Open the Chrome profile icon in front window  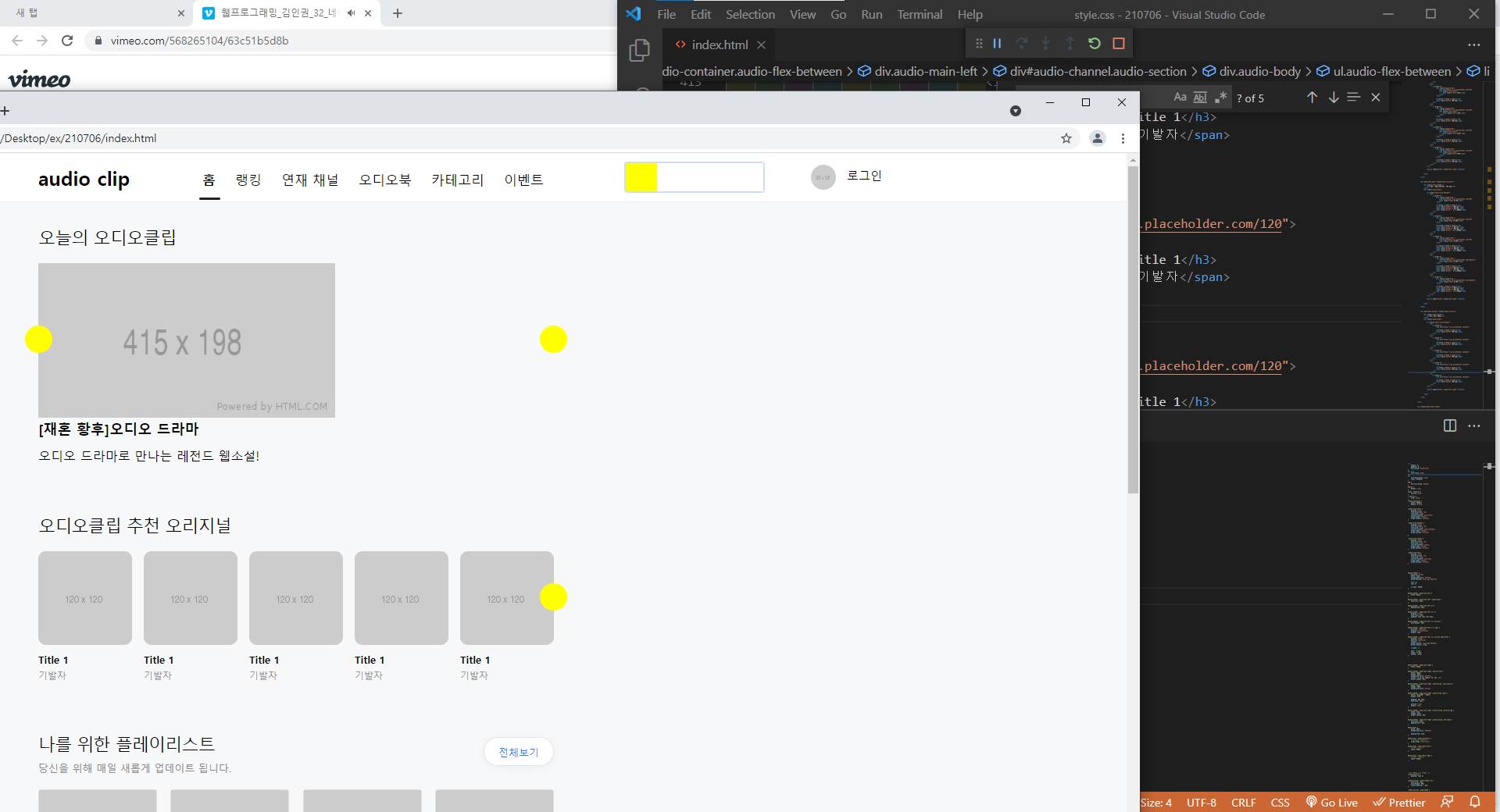[1098, 138]
